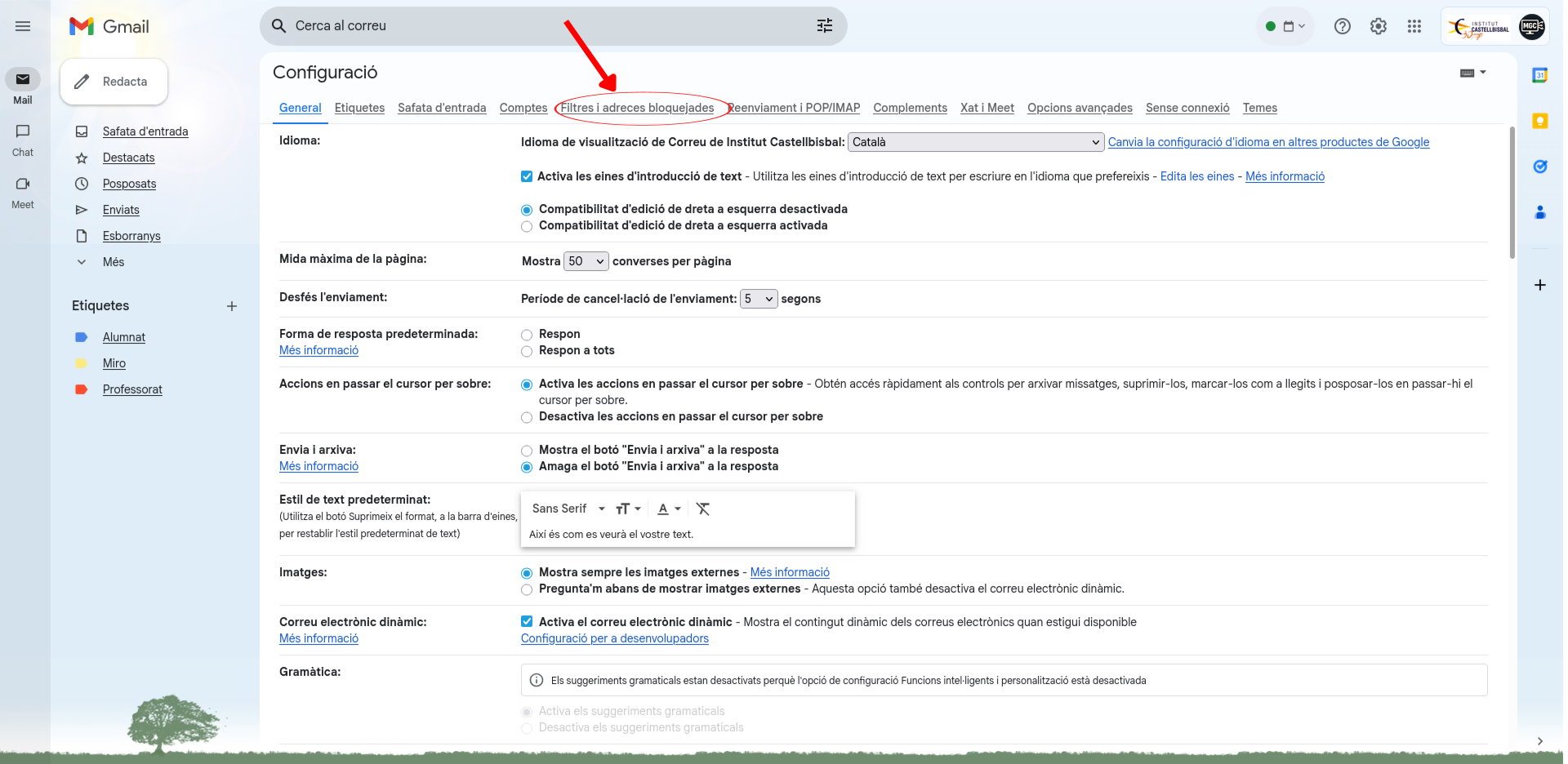Viewport: 1568px width, 764px height.
Task: Open the text color picker
Action: (x=669, y=509)
